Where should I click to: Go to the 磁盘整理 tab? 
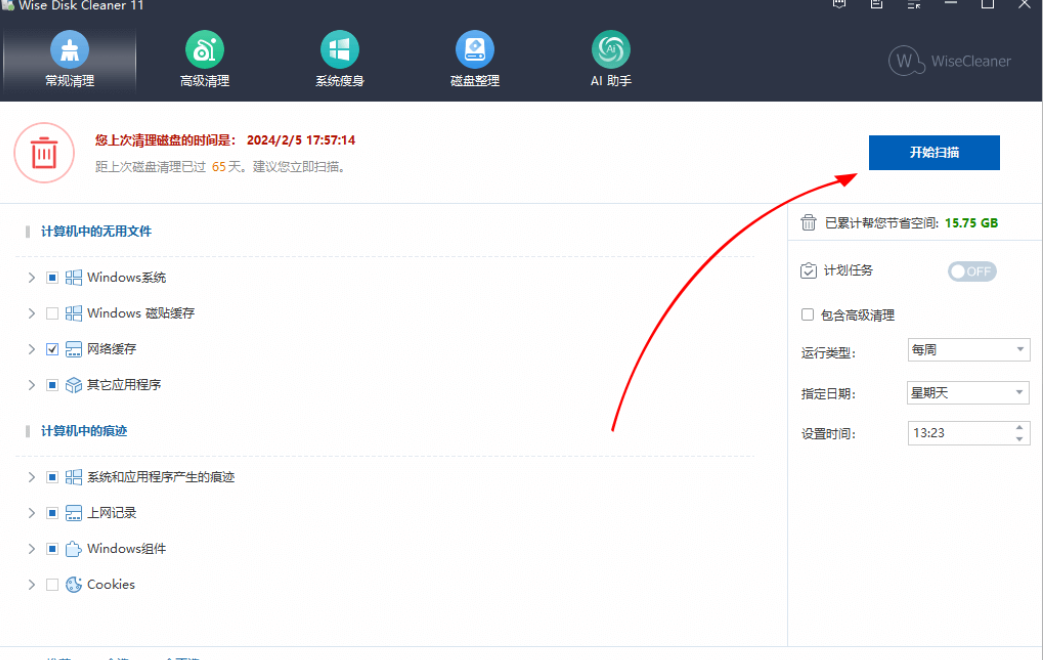click(475, 61)
